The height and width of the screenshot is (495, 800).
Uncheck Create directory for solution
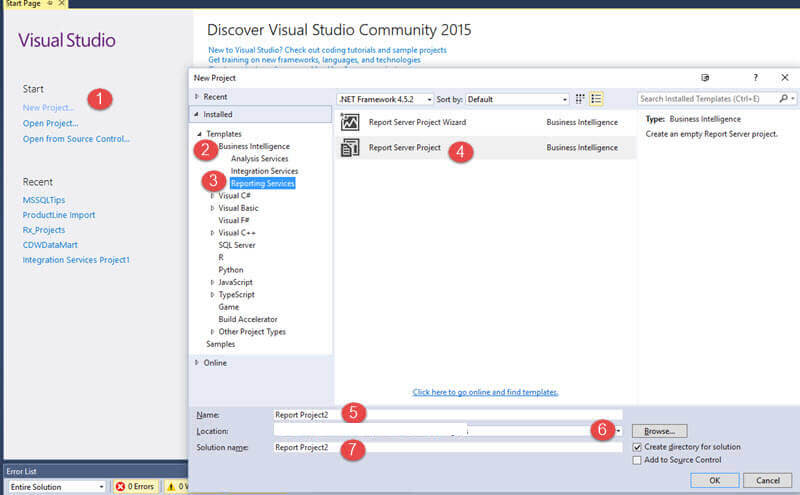638,447
